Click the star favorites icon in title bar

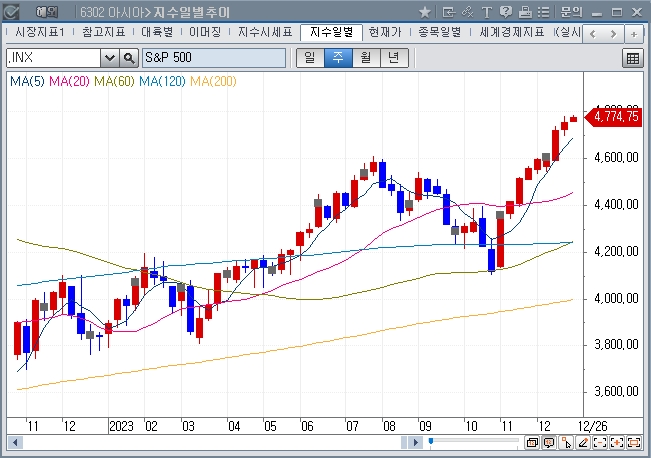[425, 12]
